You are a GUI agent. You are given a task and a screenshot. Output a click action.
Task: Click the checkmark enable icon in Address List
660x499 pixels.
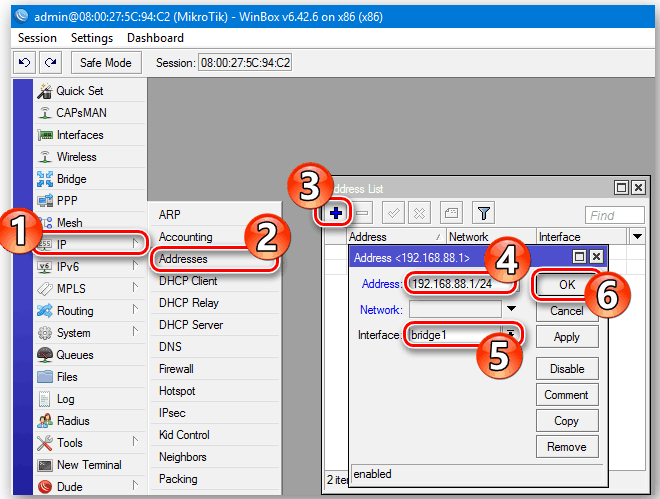[393, 213]
